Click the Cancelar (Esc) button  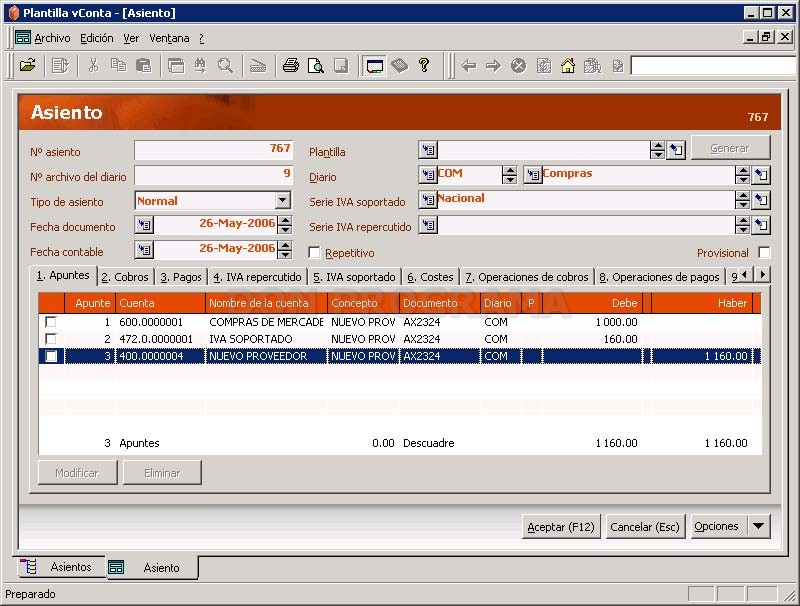click(x=645, y=526)
